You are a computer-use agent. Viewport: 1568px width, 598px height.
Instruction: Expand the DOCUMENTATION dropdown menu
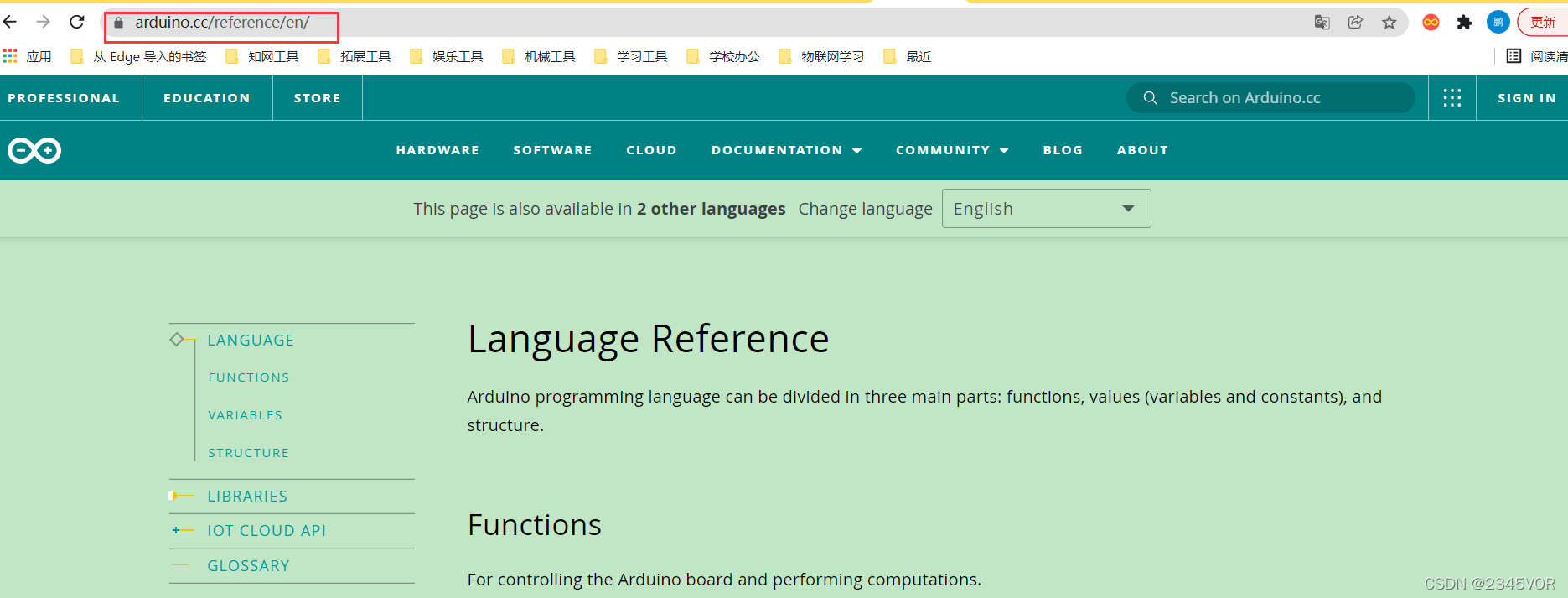point(786,150)
